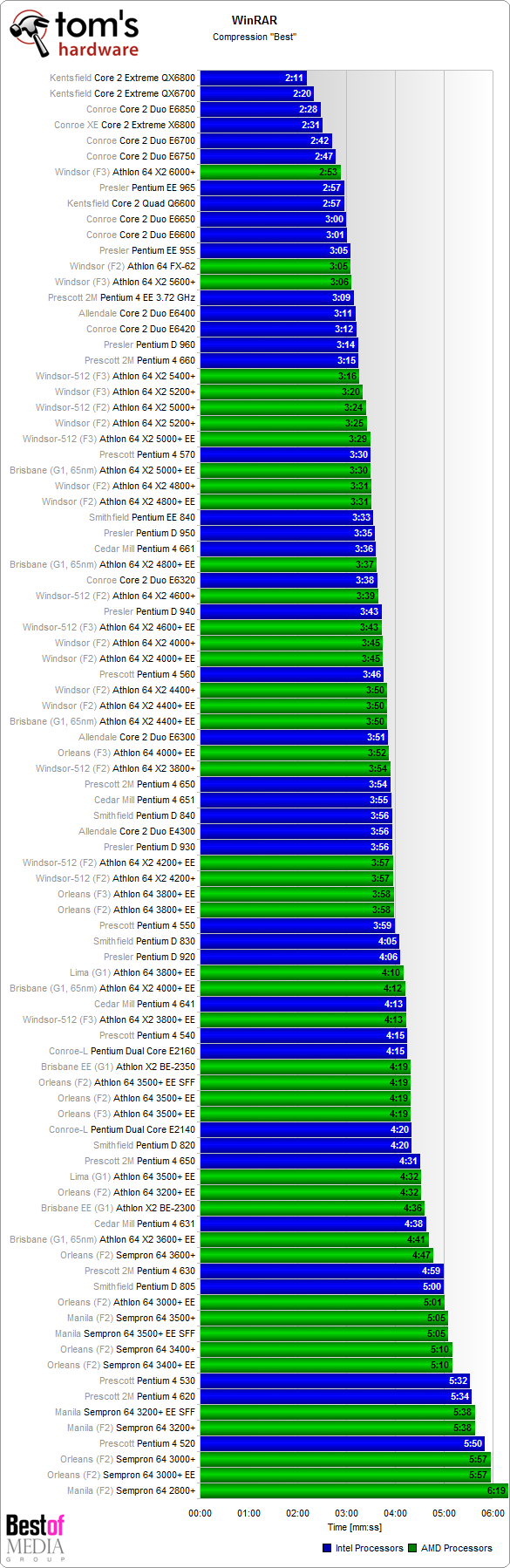Click the 03:00 time axis tick

coord(346,1513)
